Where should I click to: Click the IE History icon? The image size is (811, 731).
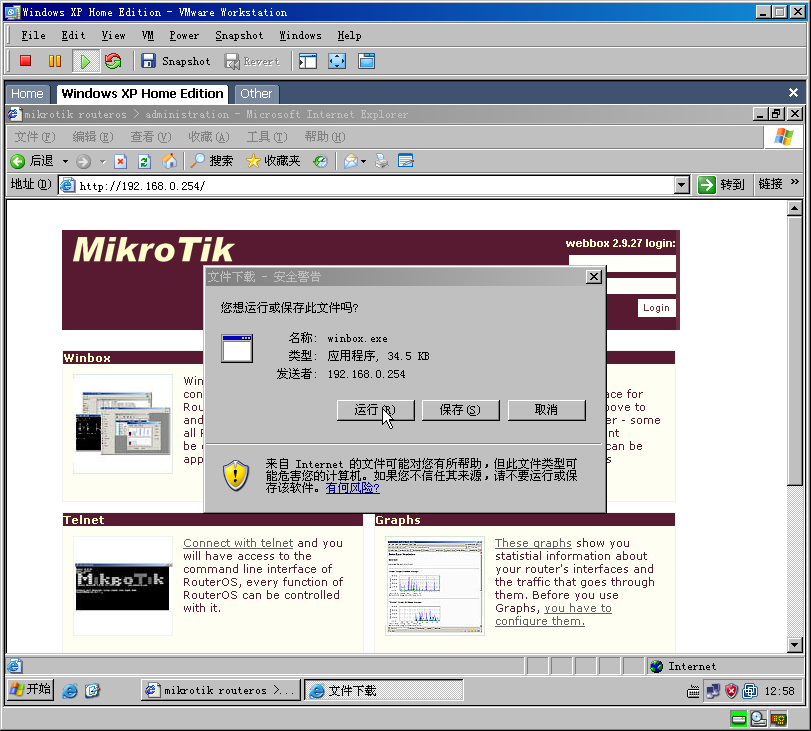click(x=320, y=161)
